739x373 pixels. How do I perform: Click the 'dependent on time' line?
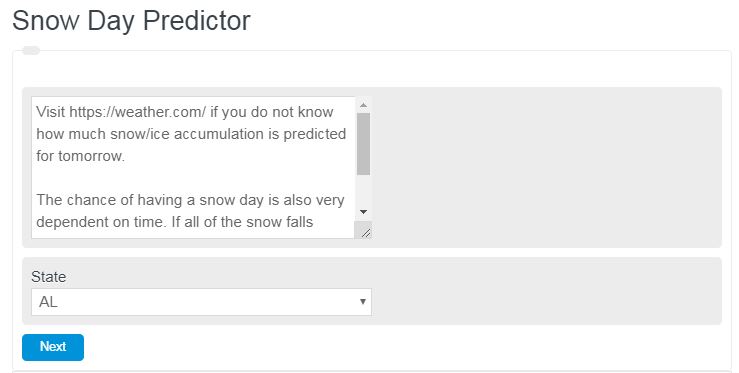[x=174, y=222]
